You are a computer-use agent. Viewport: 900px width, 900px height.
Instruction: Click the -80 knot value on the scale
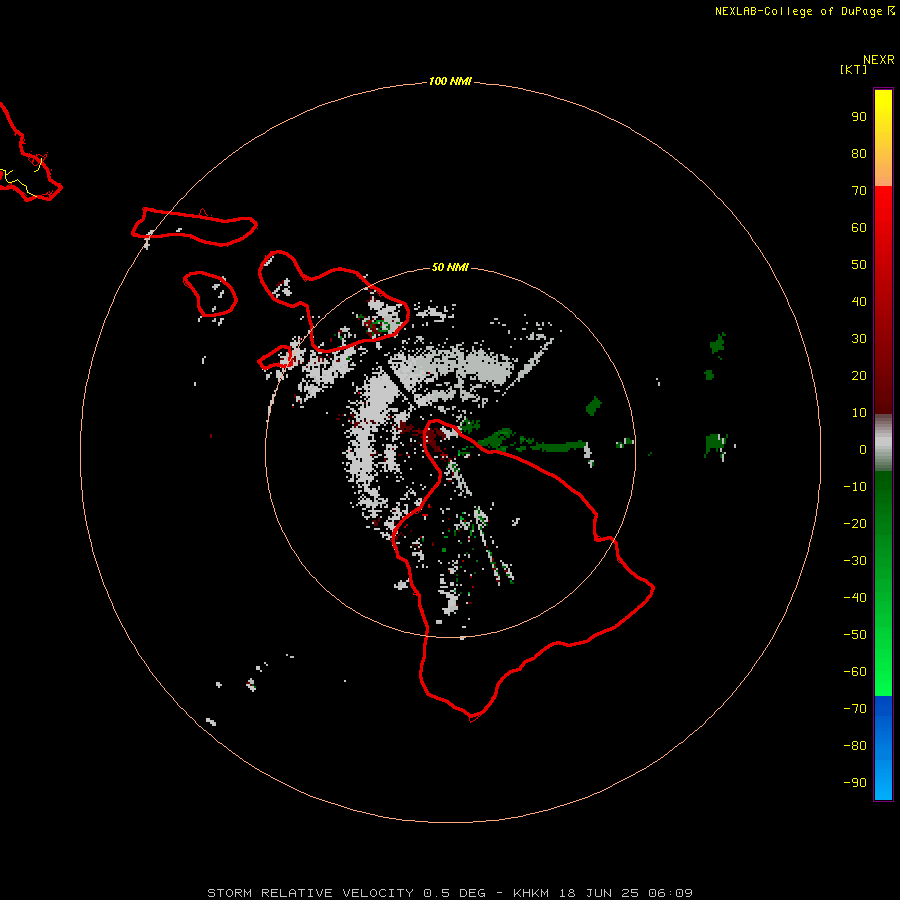(x=855, y=746)
